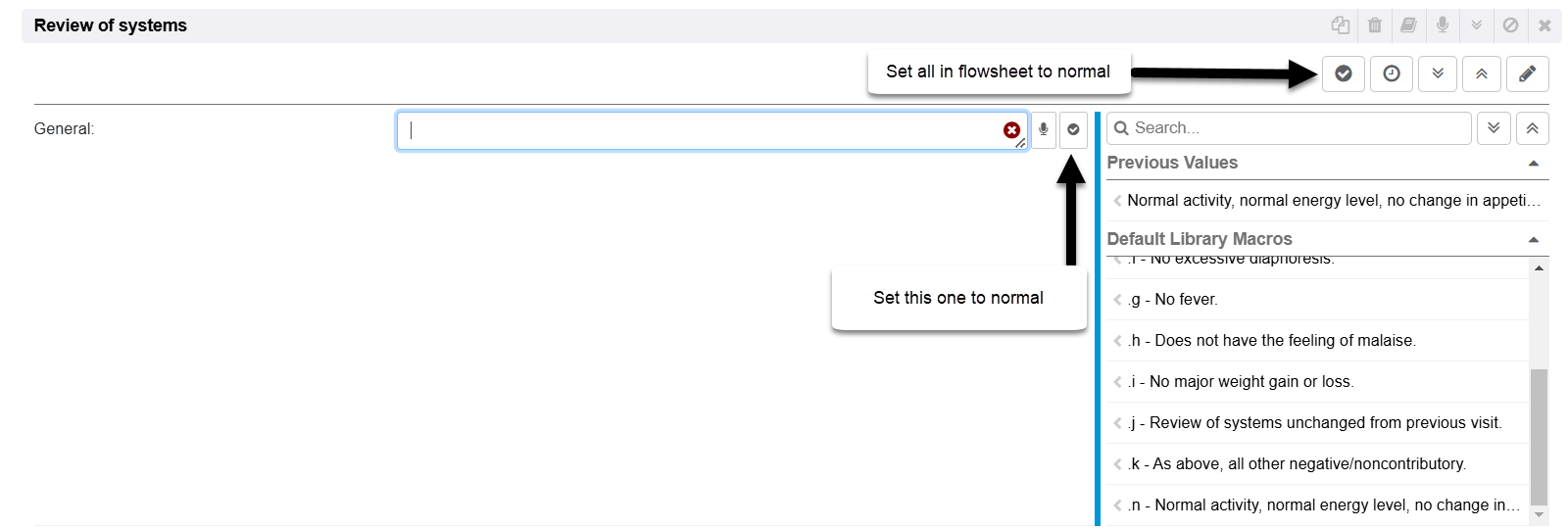Click the pencil edit flowsheet button
Viewport: 1568px width, 529px height.
pos(1527,73)
